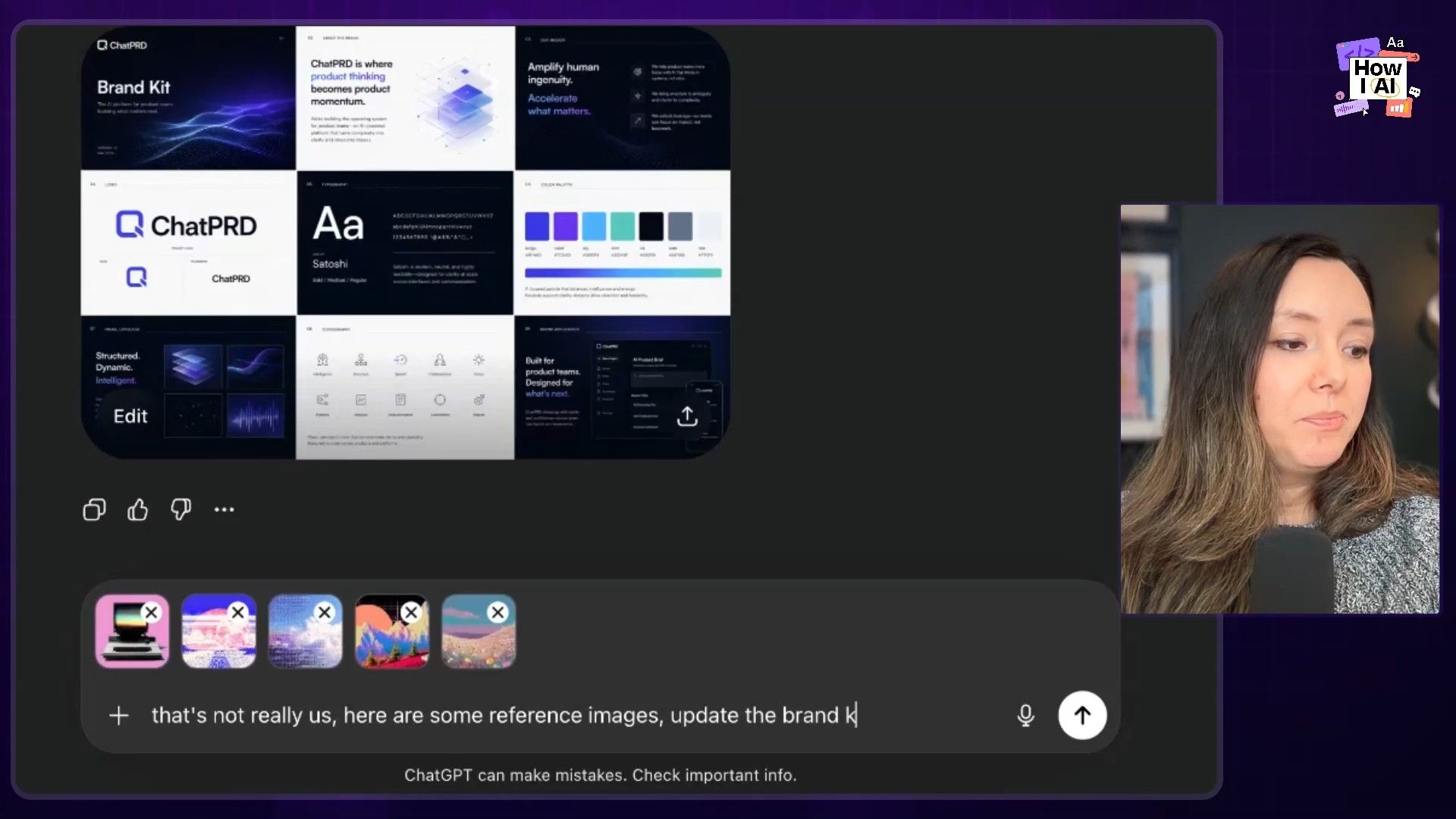This screenshot has height=819, width=1456.
Task: Open the colorful mountains attachment thumbnail
Action: [x=387, y=643]
